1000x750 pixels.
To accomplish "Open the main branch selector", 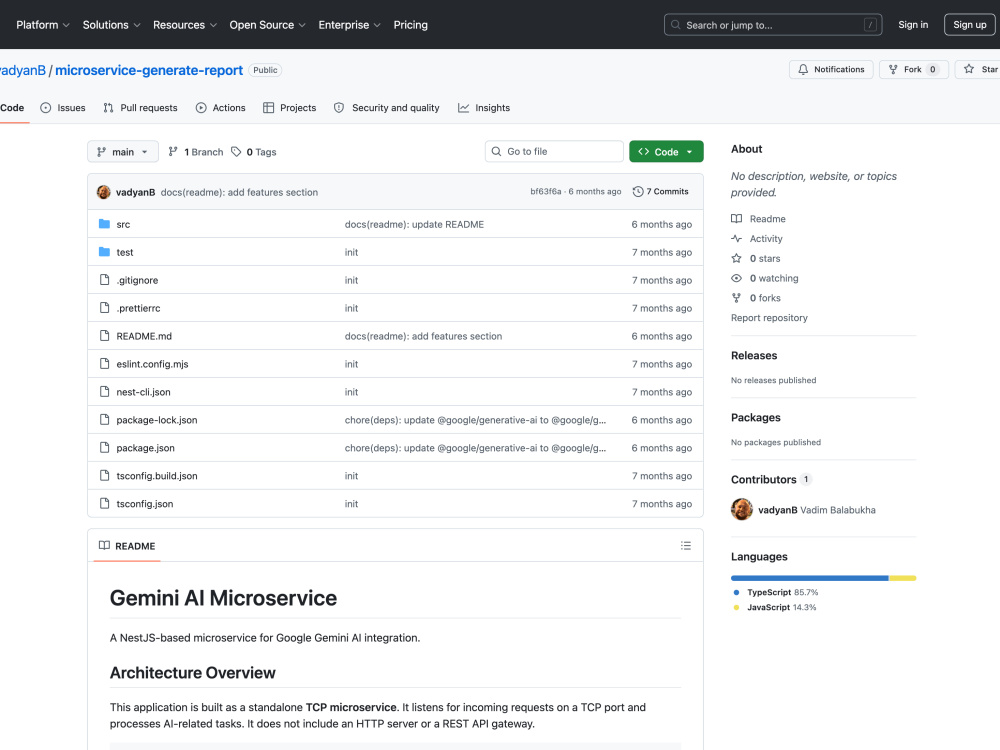I will pyautogui.click(x=122, y=152).
